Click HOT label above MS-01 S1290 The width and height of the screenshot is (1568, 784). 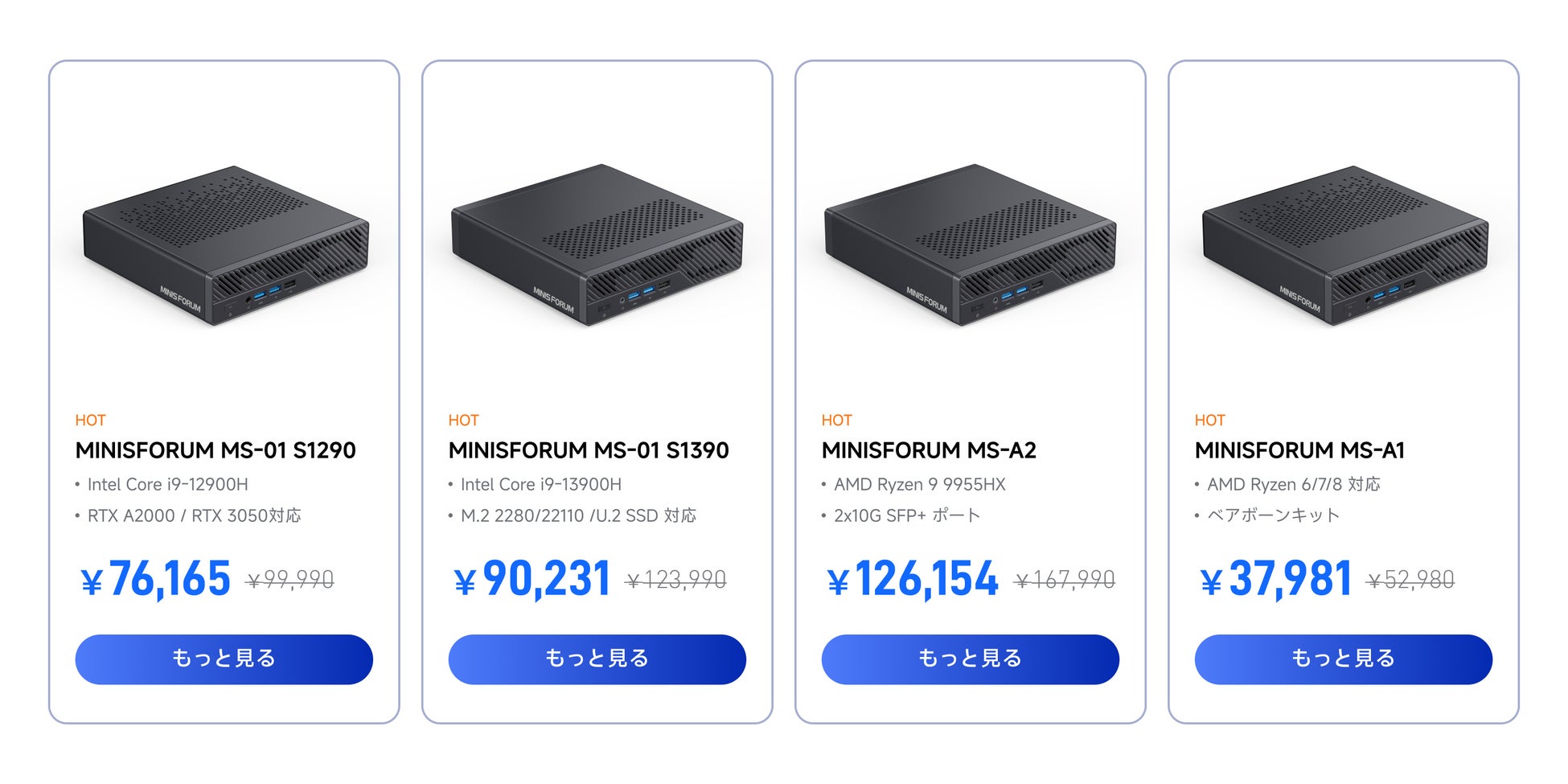click(90, 420)
